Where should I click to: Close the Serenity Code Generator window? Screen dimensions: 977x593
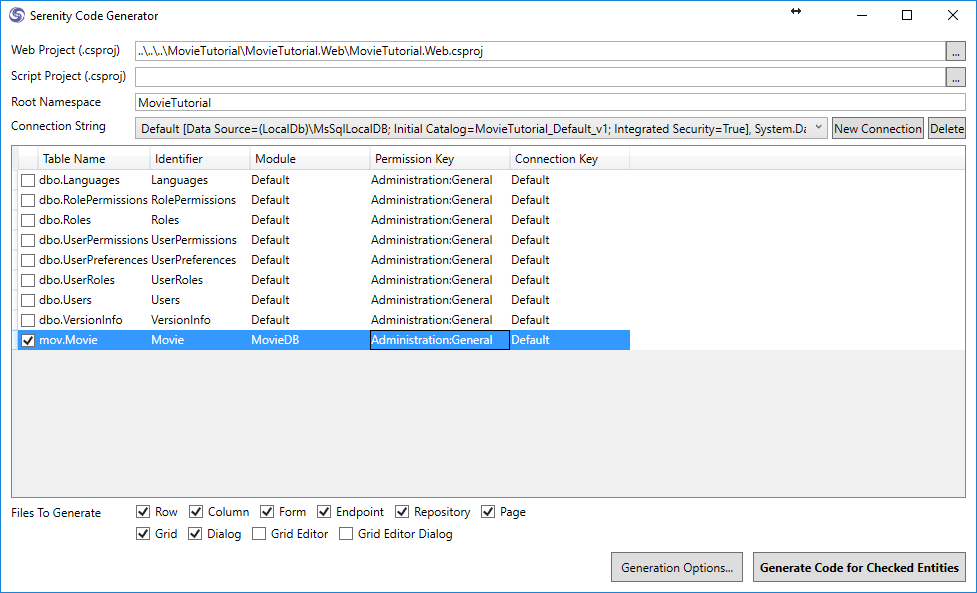coord(953,15)
